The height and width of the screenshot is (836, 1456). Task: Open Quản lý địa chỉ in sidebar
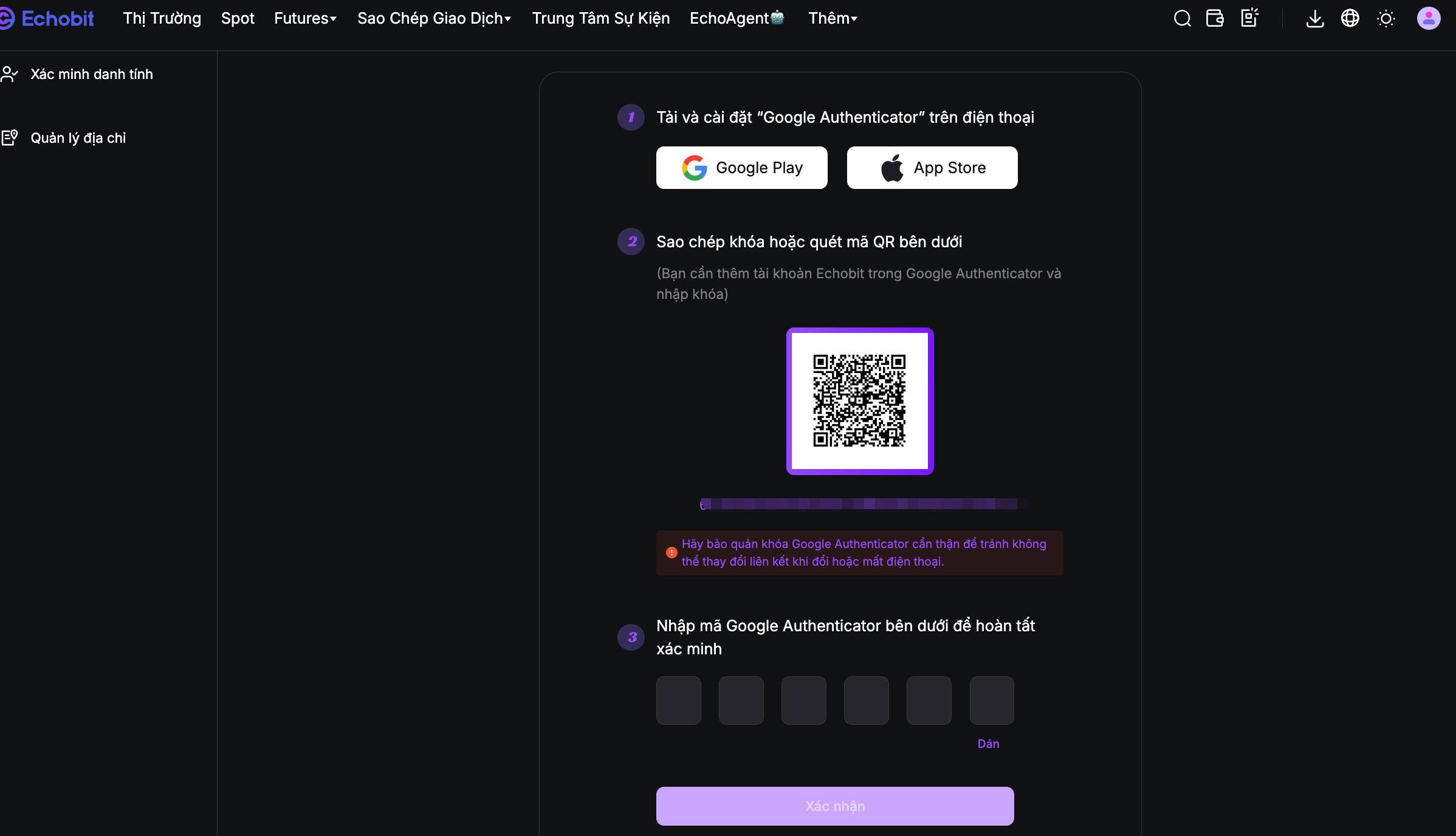(78, 138)
